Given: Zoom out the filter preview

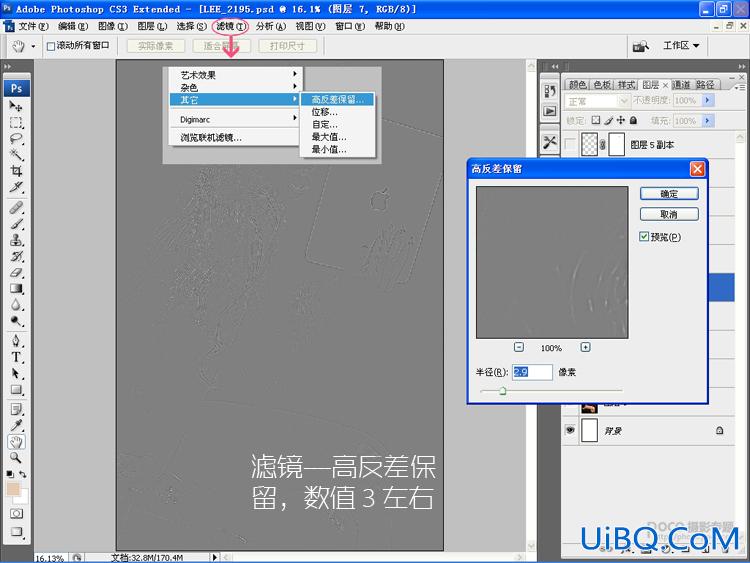Looking at the screenshot, I should point(519,347).
